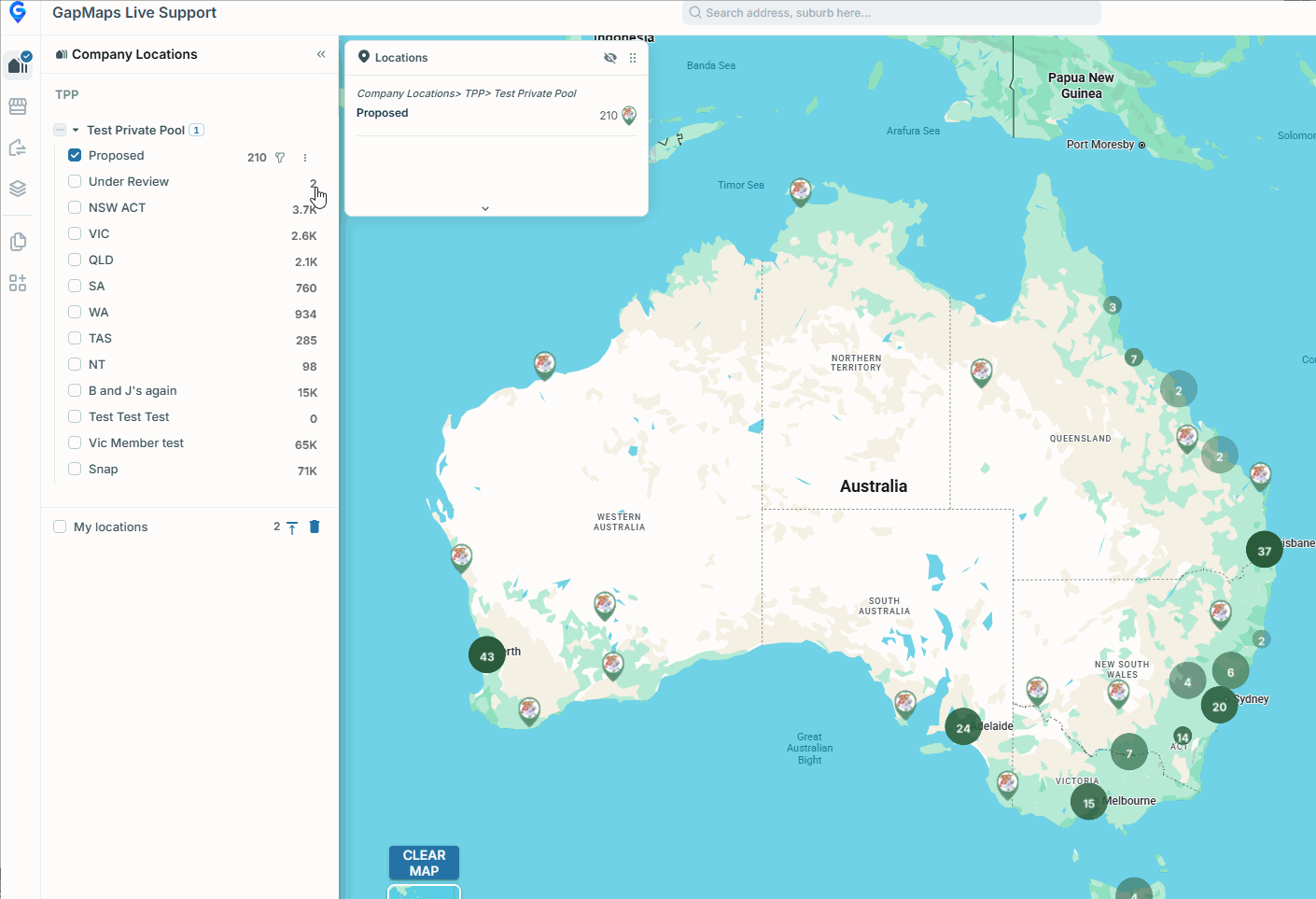
Task: Open the Company Locations sidebar icon
Action: (18, 64)
